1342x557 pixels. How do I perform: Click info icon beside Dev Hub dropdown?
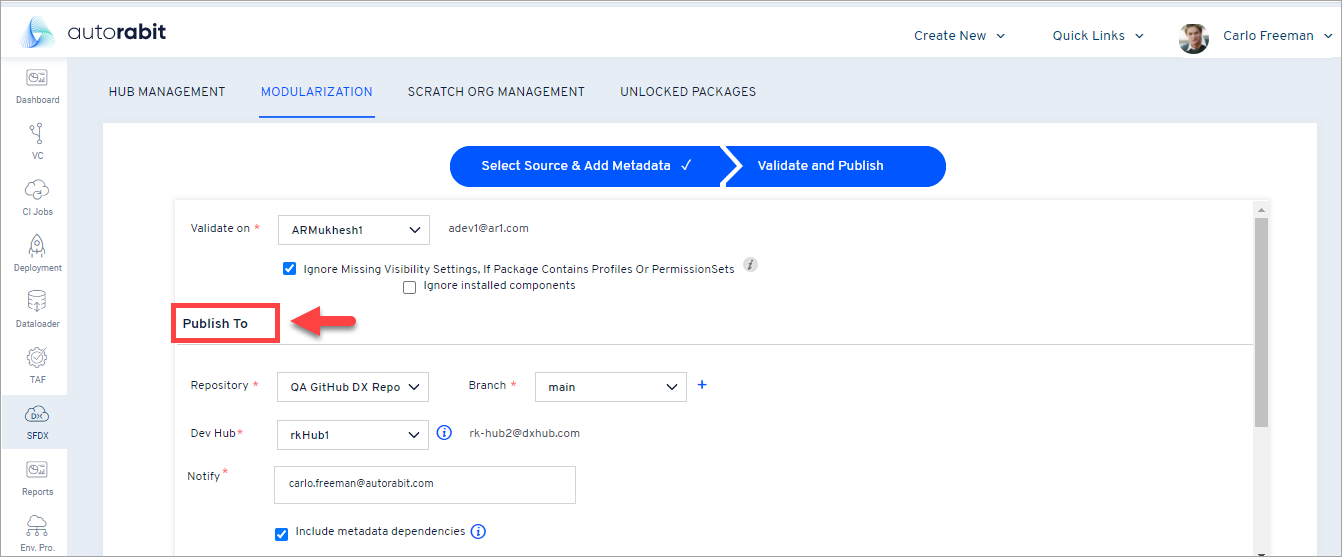(446, 434)
